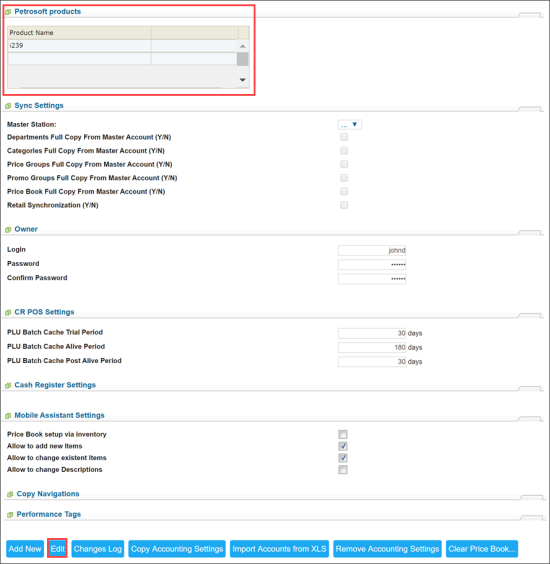The width and height of the screenshot is (550, 564).
Task: Enable Price Book setup via inventory checkbox
Action: tap(343, 435)
